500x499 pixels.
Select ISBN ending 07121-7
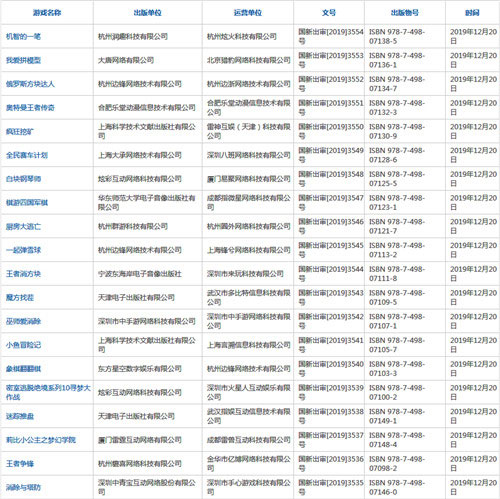click(x=397, y=226)
